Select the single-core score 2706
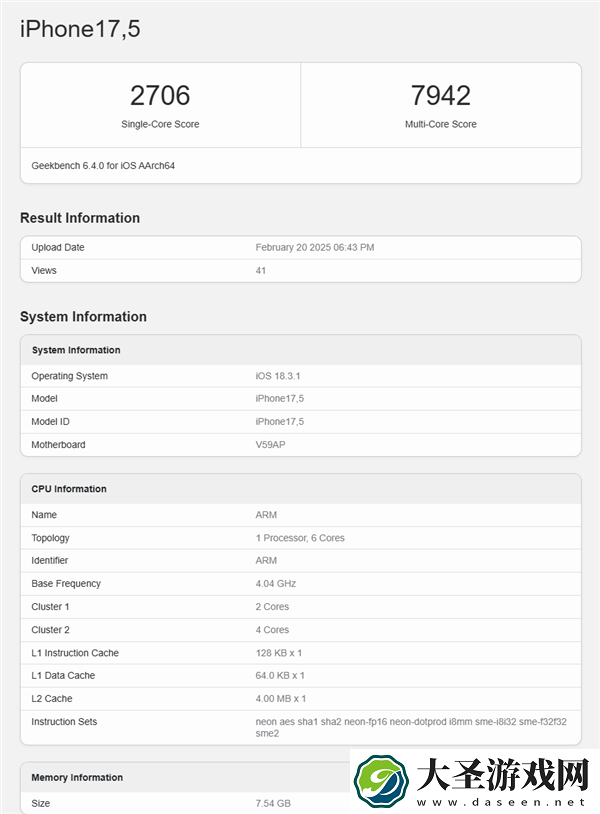 coord(160,96)
